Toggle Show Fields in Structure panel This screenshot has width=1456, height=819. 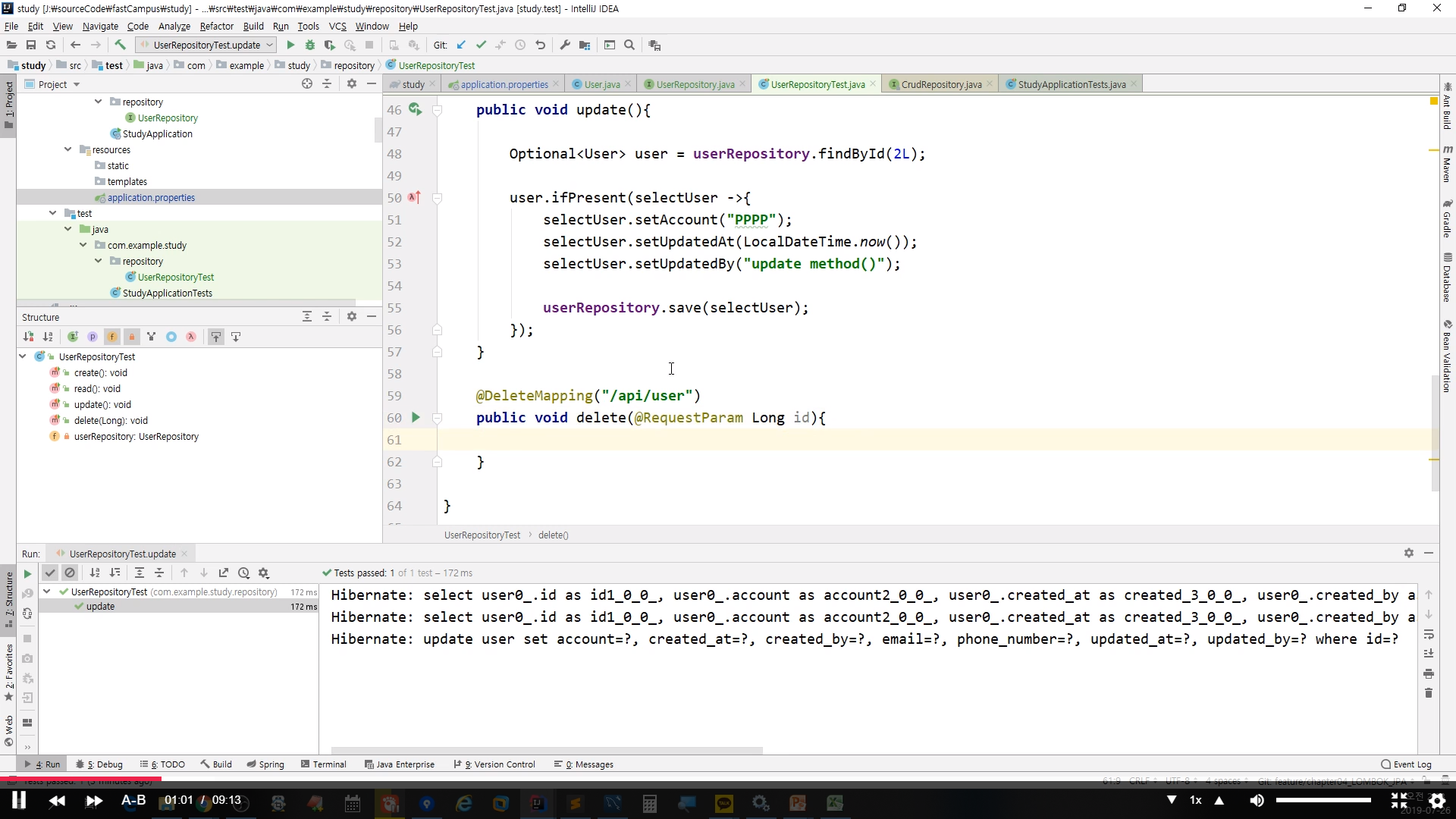112,337
